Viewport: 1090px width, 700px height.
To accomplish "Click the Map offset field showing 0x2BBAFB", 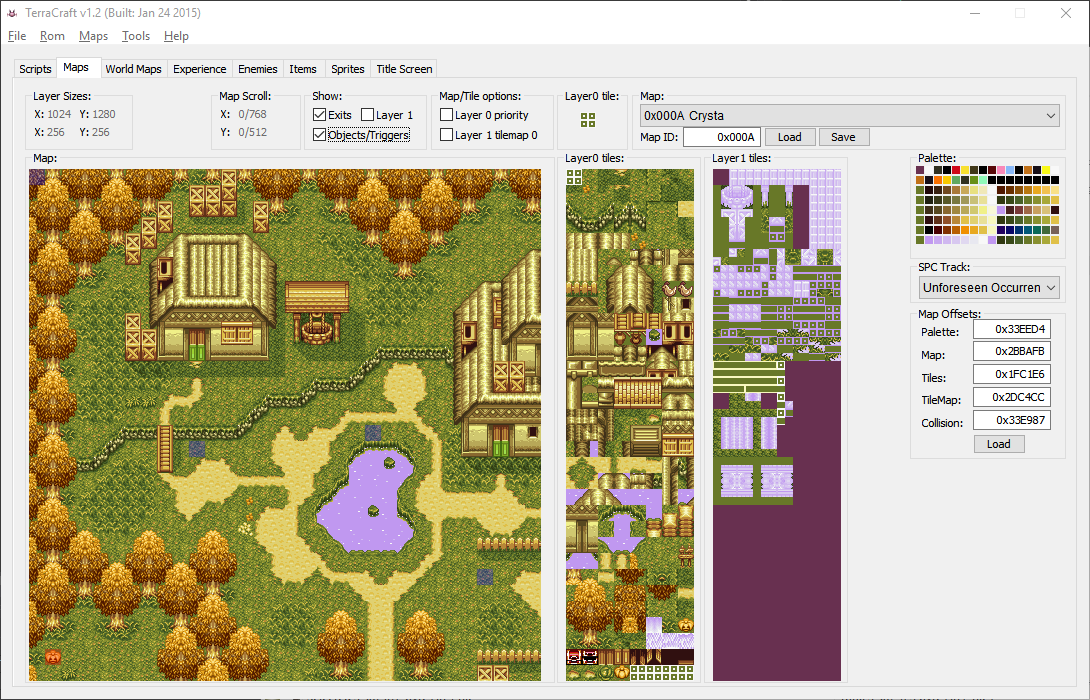I will pyautogui.click(x=1011, y=351).
